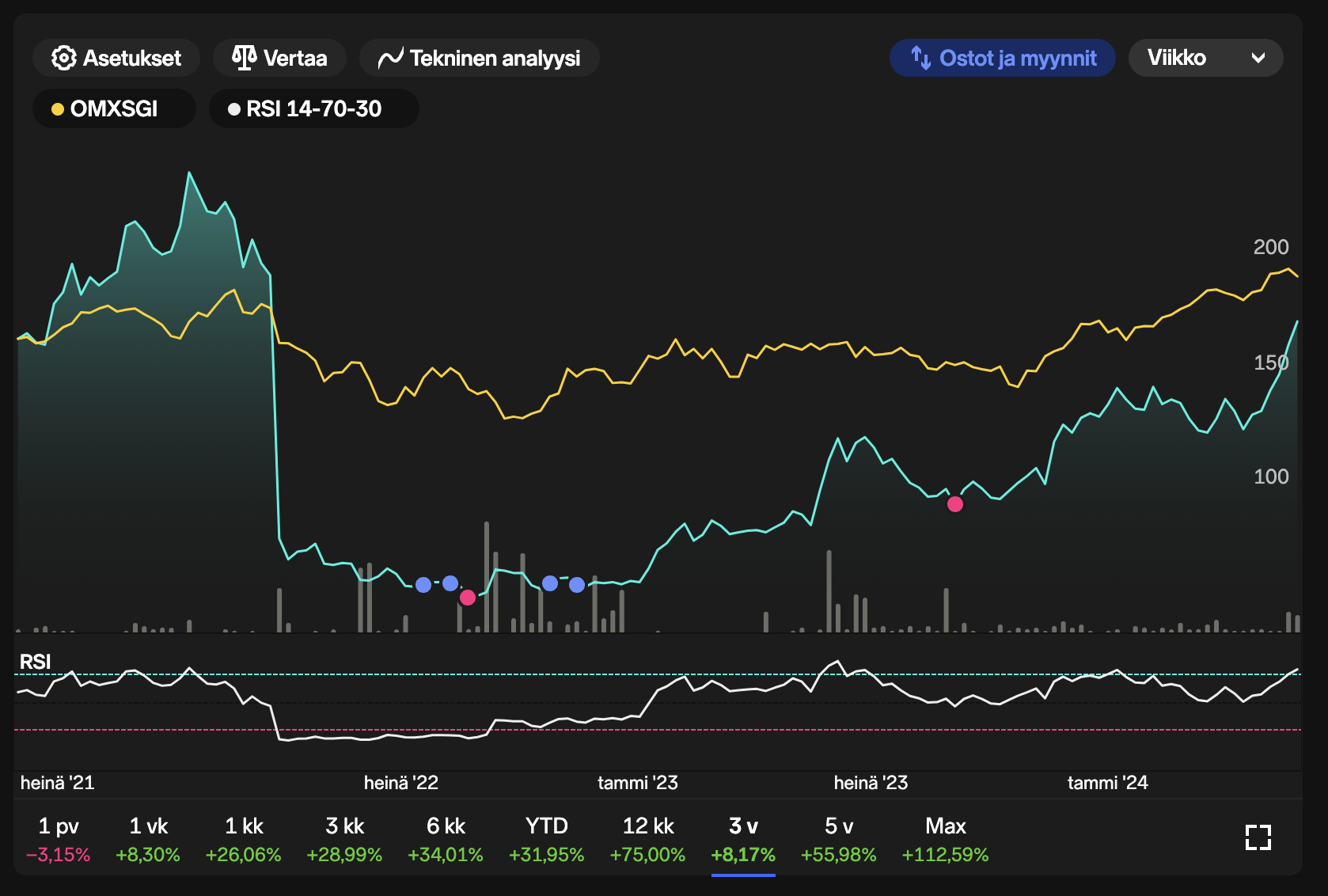Click the chevron arrow beside Viikko
Screen dimensions: 1328x896
coord(1258,58)
